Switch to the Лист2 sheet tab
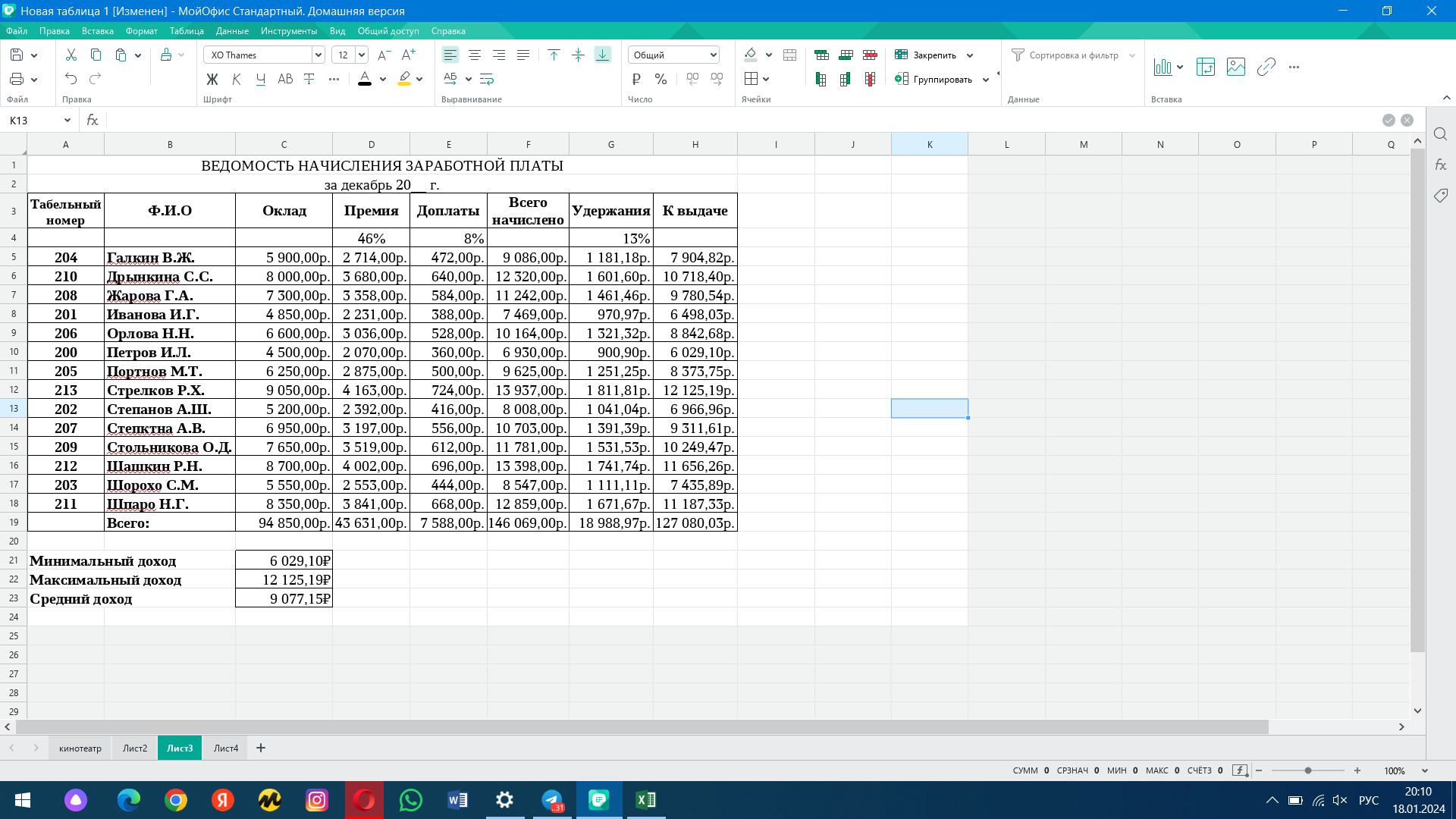Screen dimensions: 1456x819 coord(135,748)
